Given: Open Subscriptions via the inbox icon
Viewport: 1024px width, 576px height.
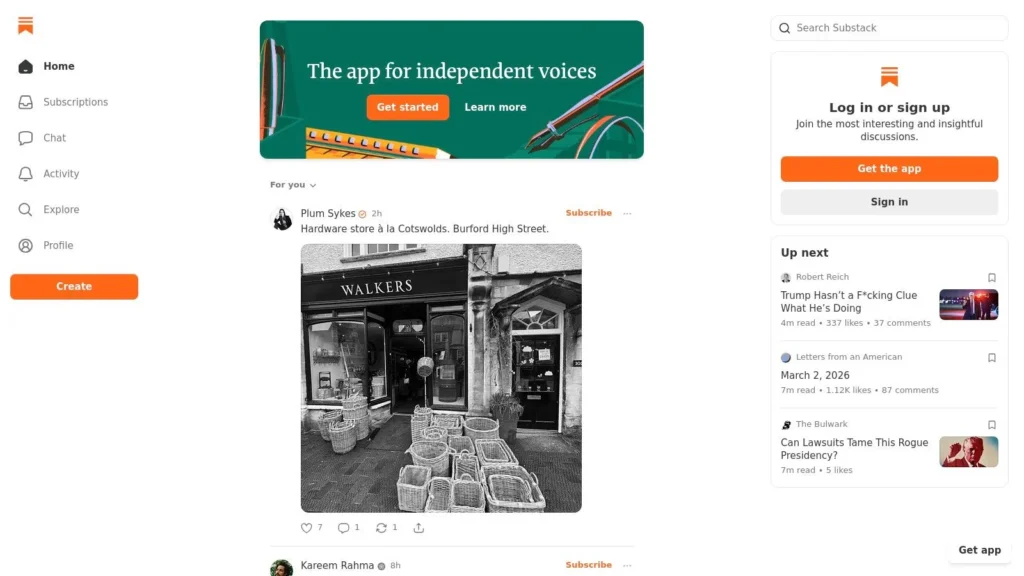Looking at the screenshot, I should 24,101.
